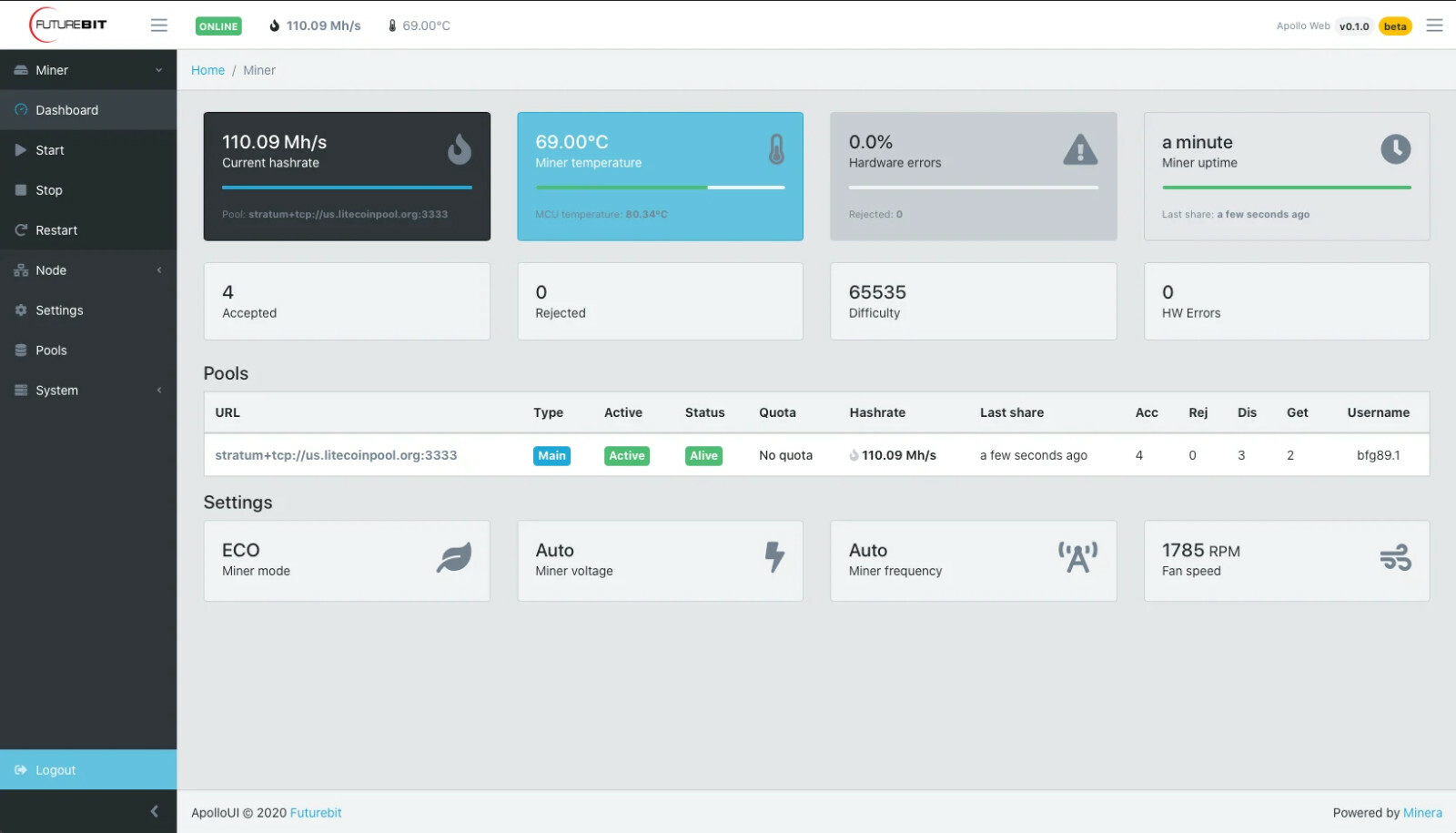This screenshot has height=833, width=1456.
Task: Select Stop in the sidebar
Action: click(x=88, y=190)
